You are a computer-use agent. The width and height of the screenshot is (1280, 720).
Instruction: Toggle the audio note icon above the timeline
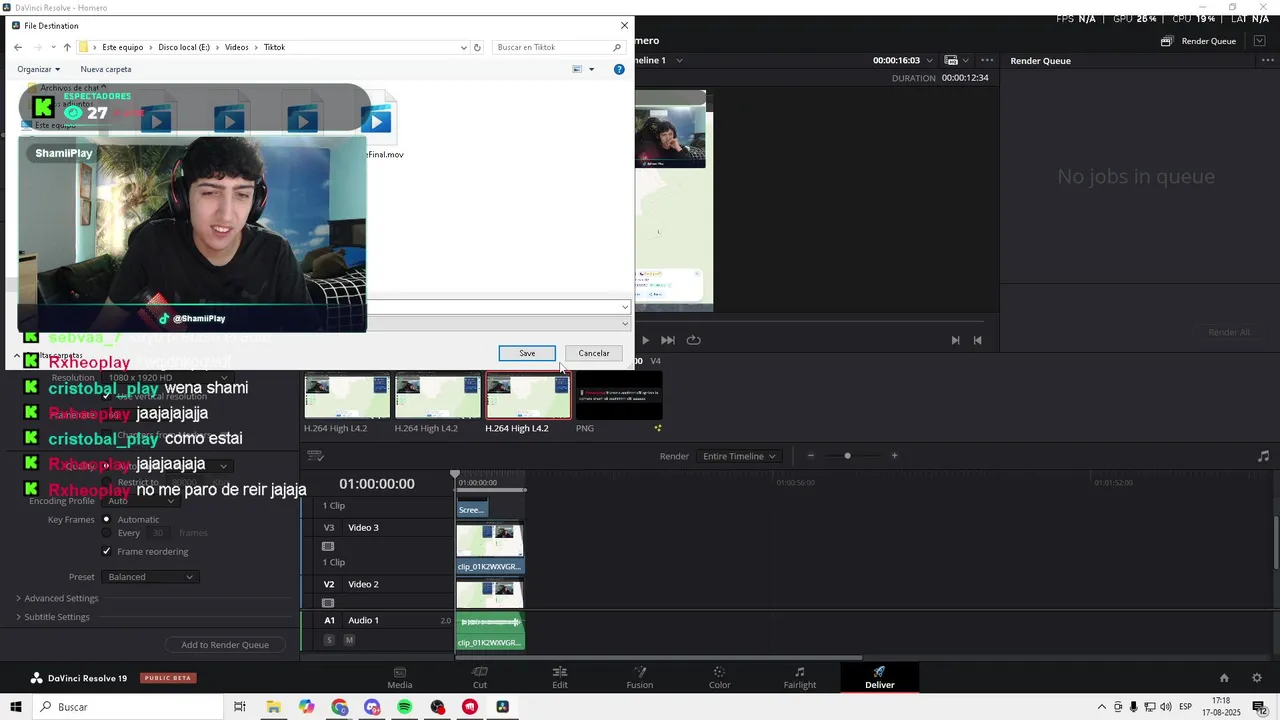(1263, 456)
